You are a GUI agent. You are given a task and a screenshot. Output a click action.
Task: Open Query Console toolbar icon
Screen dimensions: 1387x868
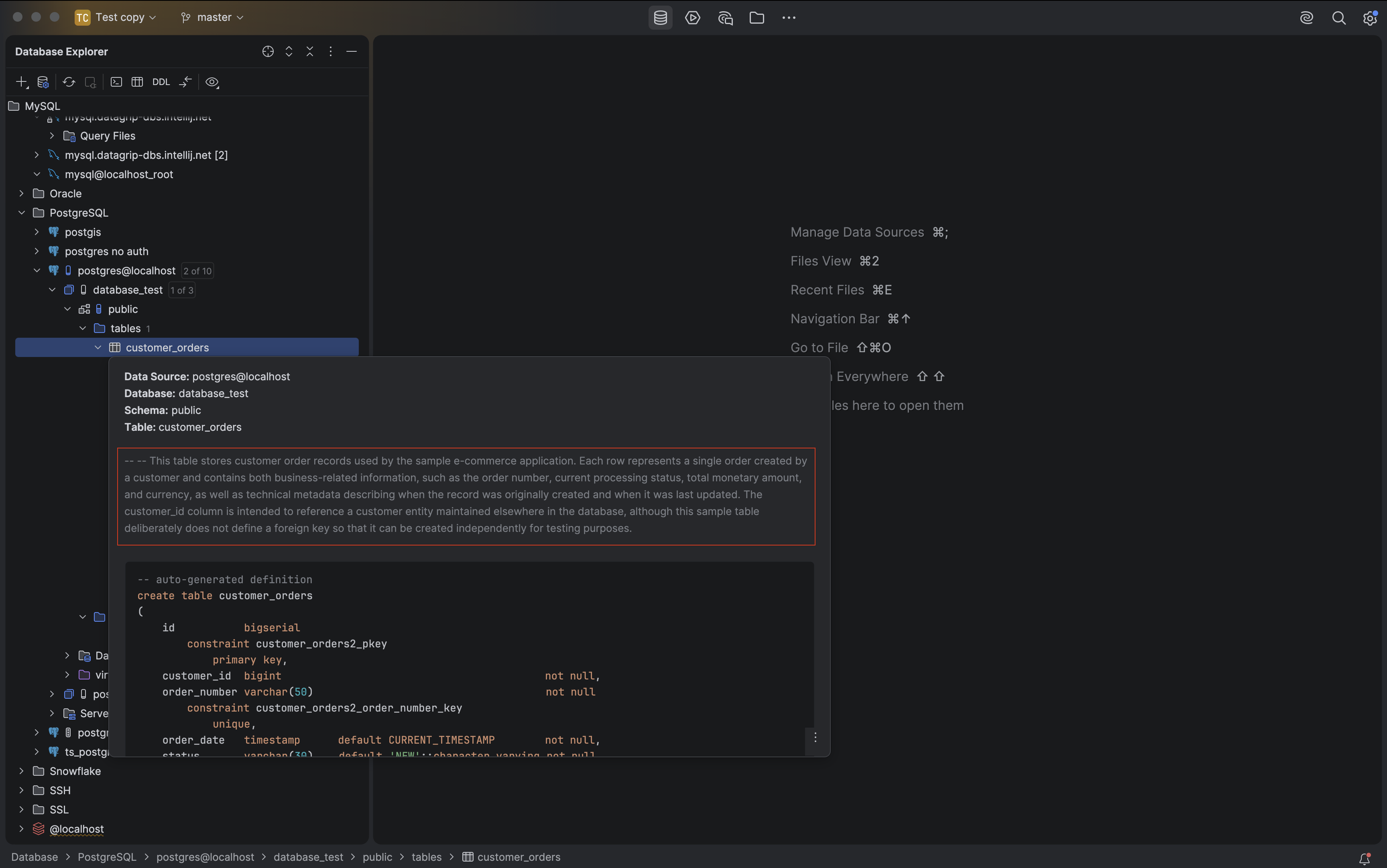[x=116, y=82]
